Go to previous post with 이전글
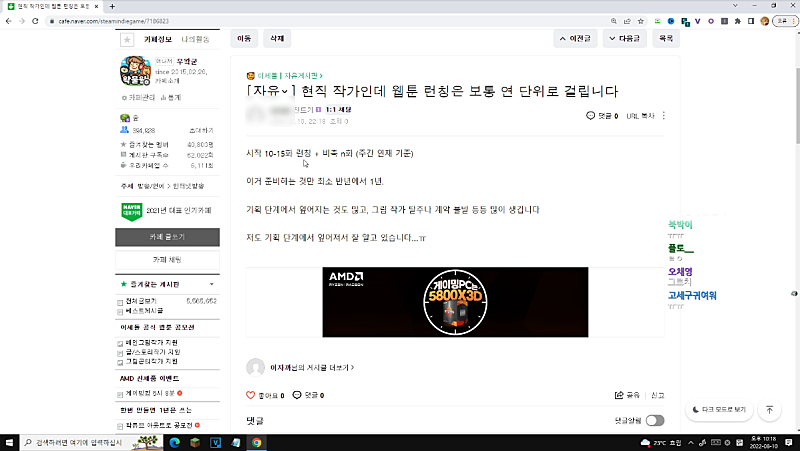This screenshot has width=800, height=451. pos(575,38)
